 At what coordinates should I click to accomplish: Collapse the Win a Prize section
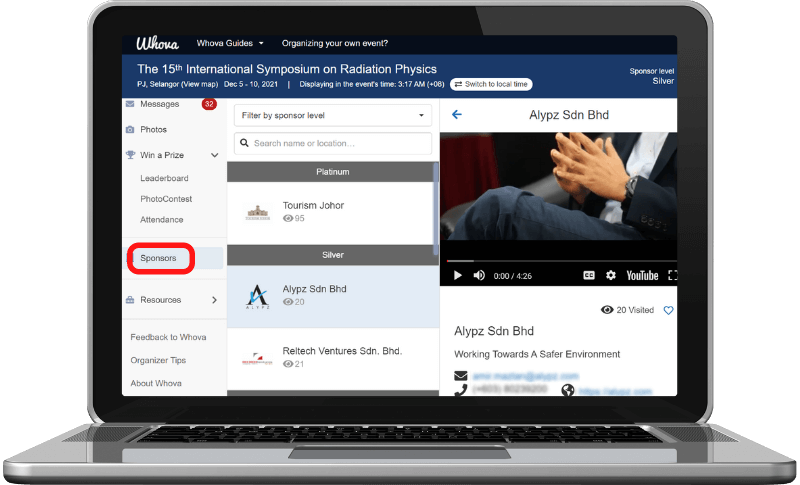pyautogui.click(x=214, y=155)
